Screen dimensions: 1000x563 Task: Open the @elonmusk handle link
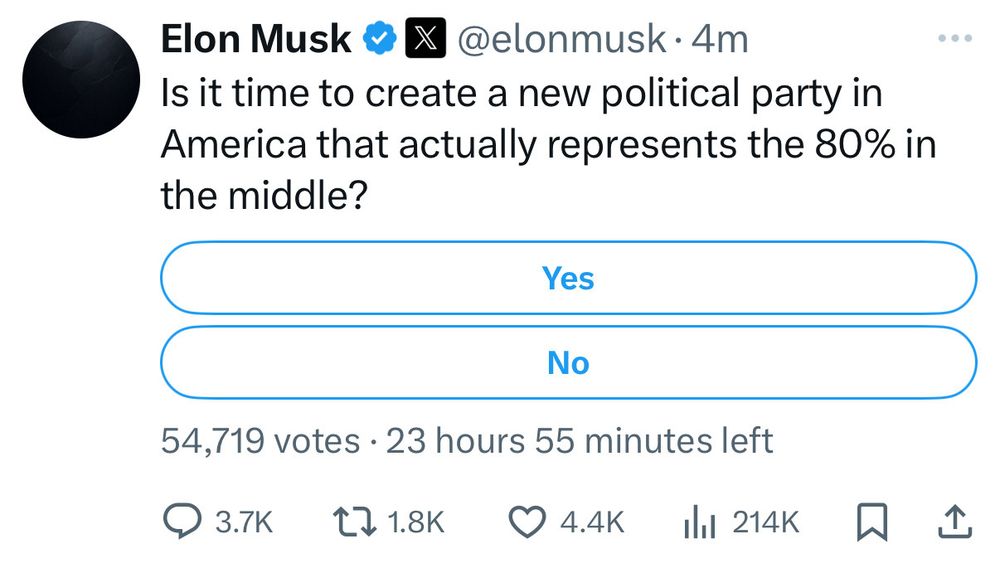[561, 40]
